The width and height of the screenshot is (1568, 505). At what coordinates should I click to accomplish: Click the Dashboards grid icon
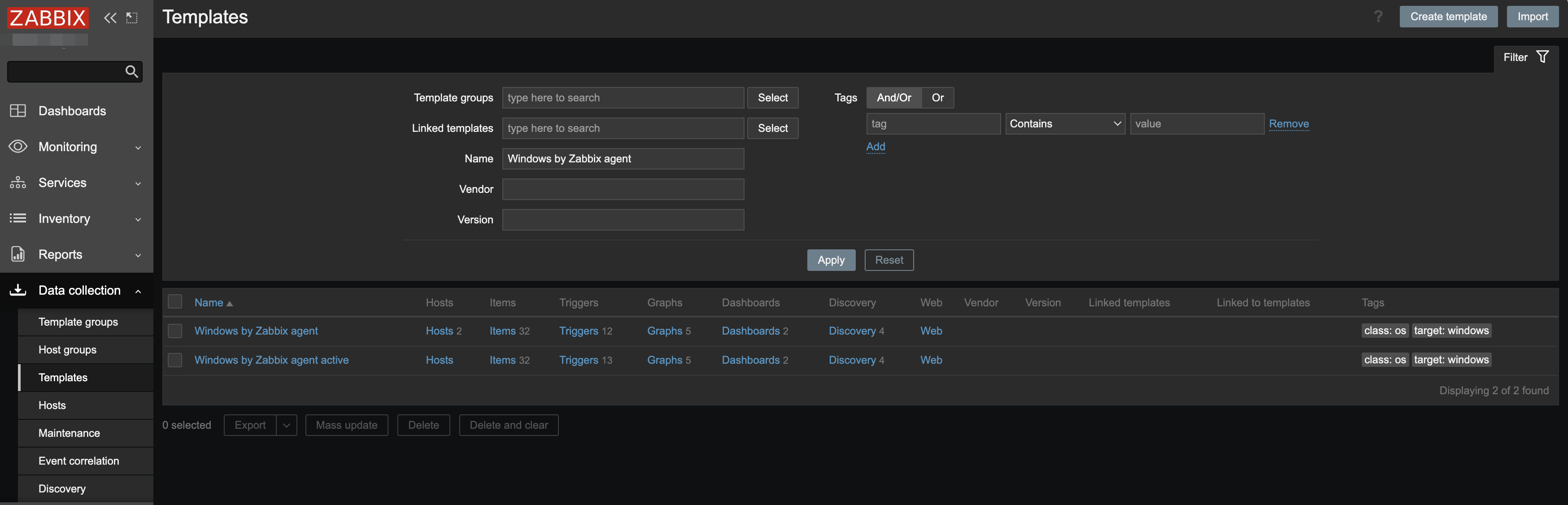pyautogui.click(x=17, y=111)
